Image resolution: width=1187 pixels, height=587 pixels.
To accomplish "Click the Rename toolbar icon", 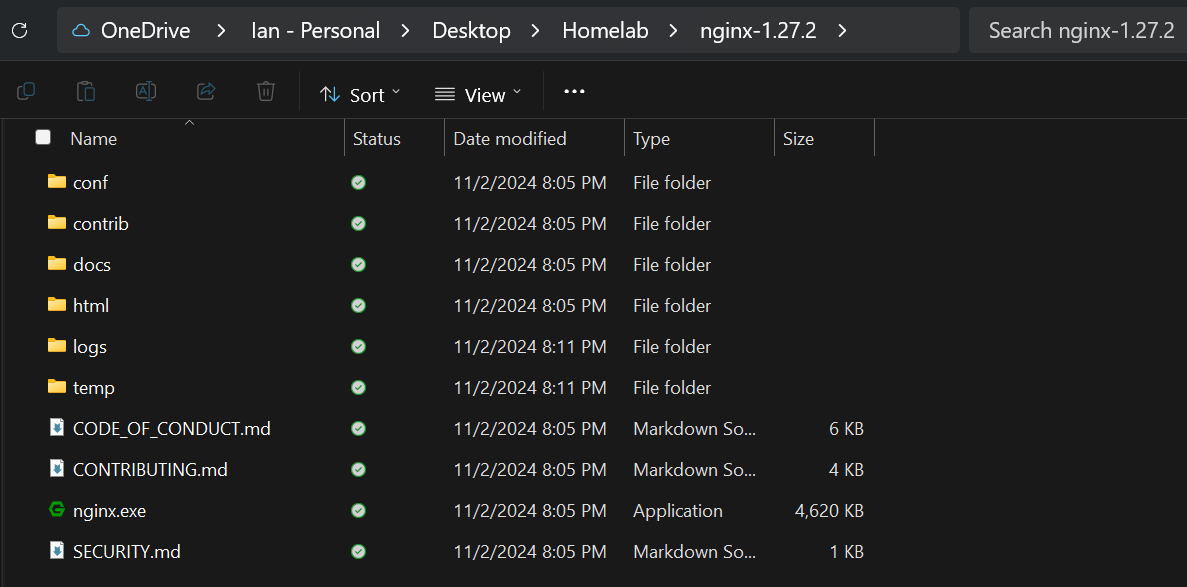I will [x=145, y=92].
